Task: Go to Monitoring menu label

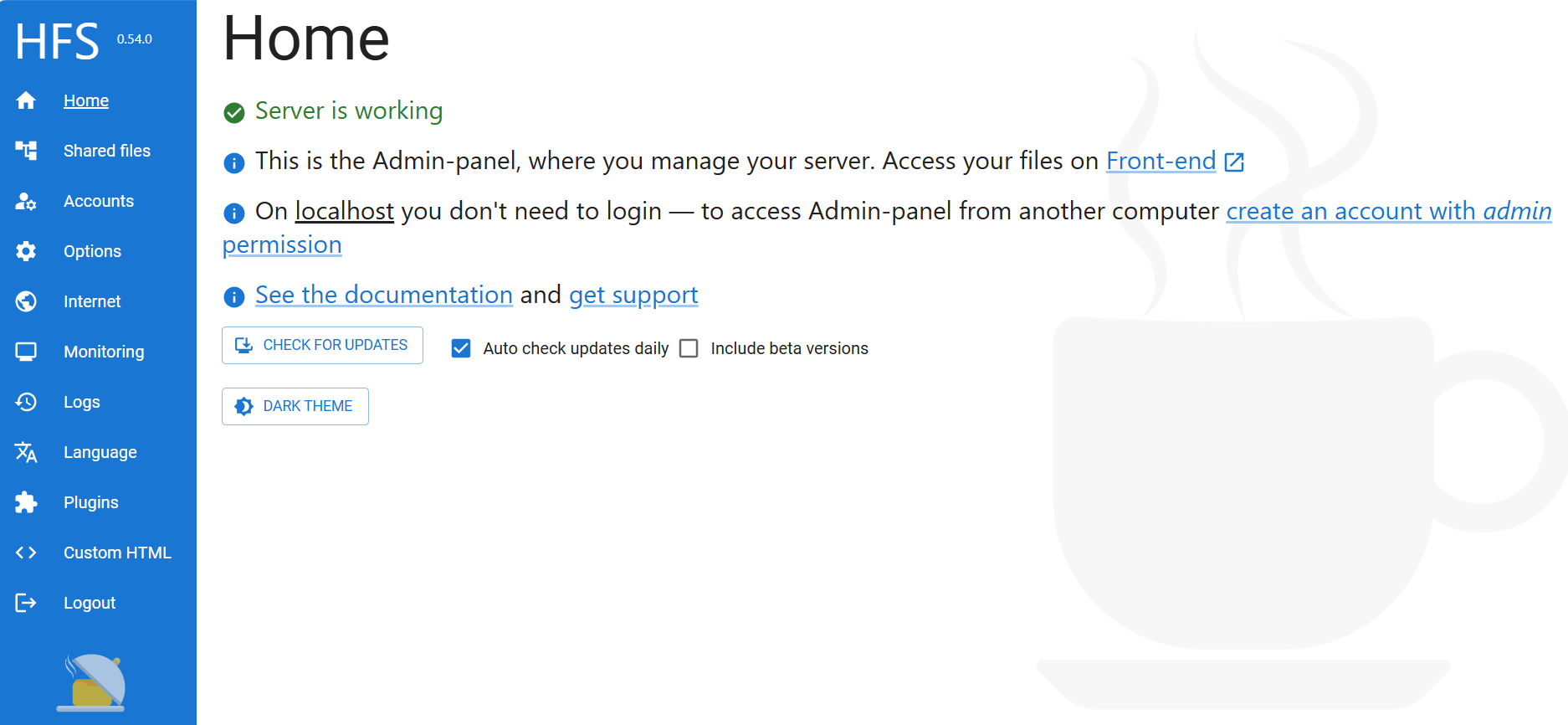Action: point(104,352)
